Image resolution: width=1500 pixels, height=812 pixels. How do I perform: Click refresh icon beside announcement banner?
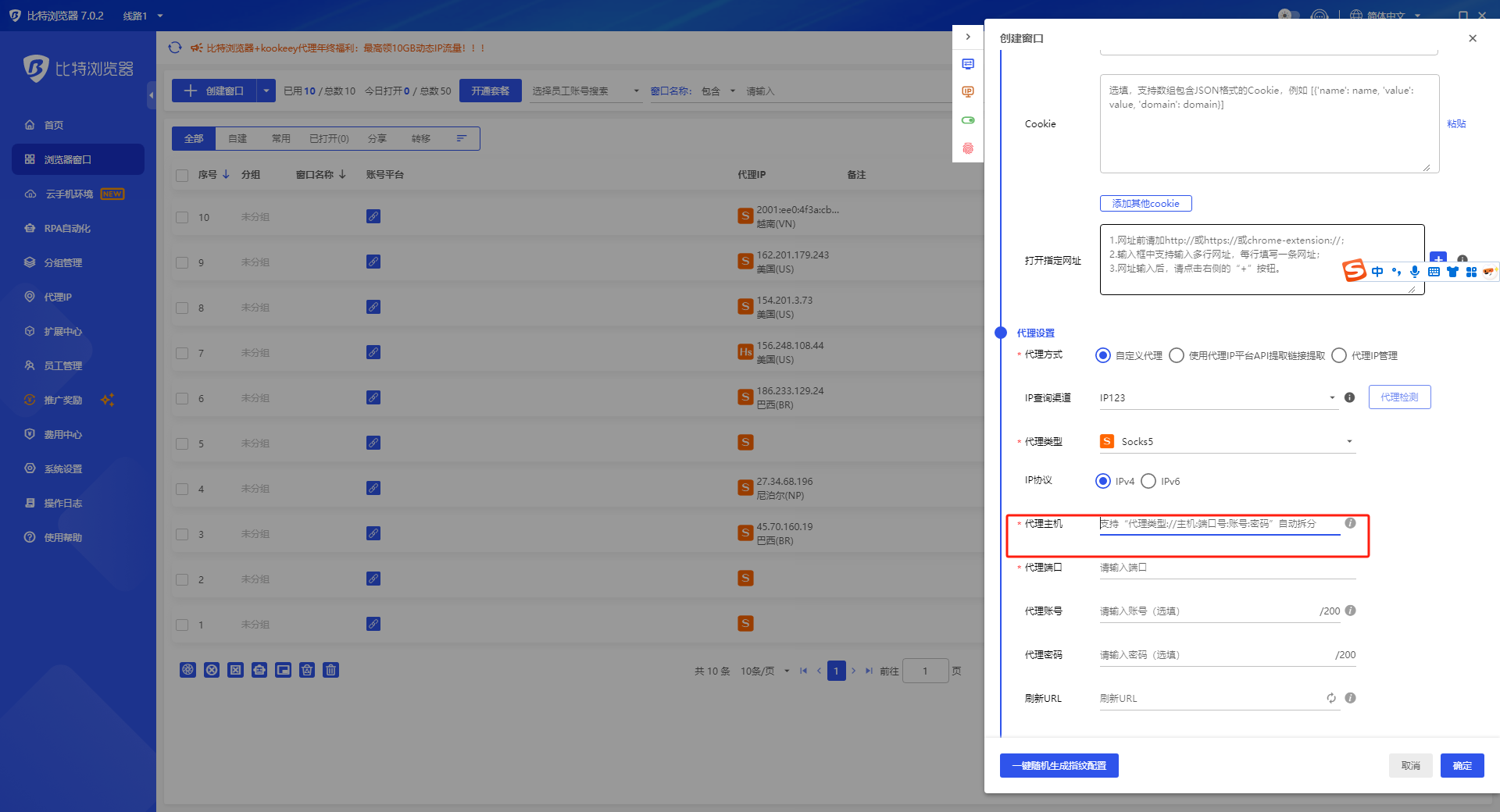tap(175, 48)
